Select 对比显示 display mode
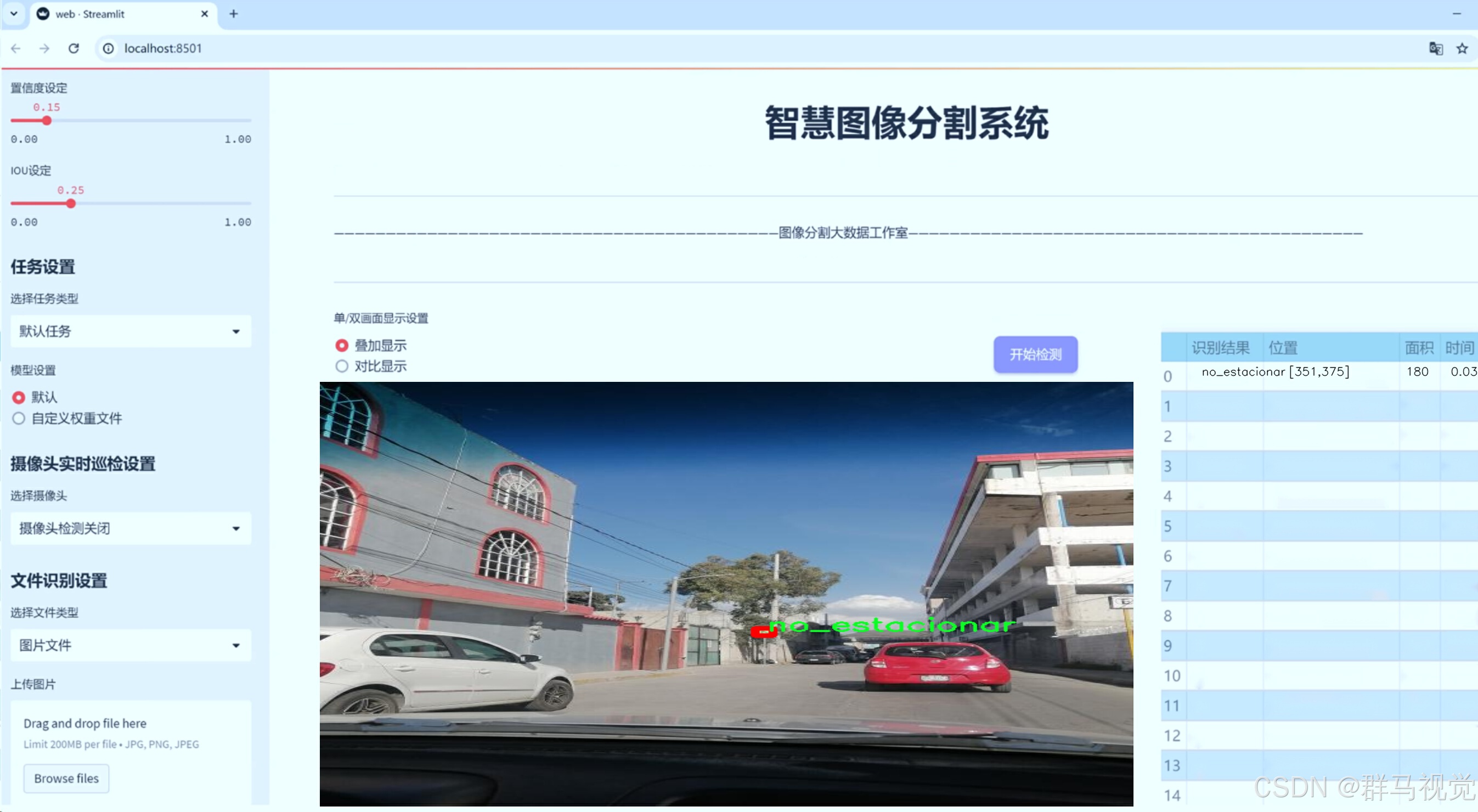Screen dimensions: 1478x812 tap(342, 366)
